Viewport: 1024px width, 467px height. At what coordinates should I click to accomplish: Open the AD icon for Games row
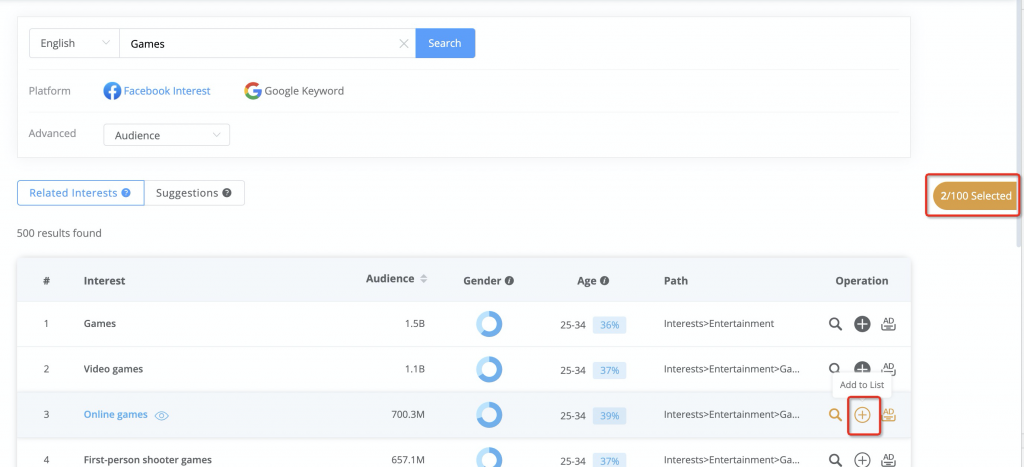(888, 323)
